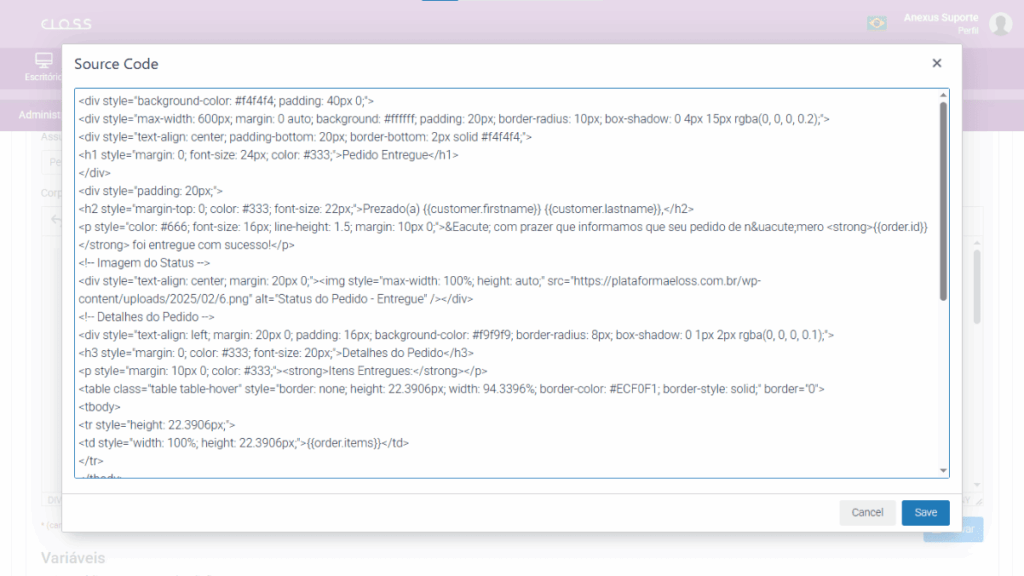Click the source code scrollbar thumb
Viewport: 1024px width, 576px height.
pos(942,200)
